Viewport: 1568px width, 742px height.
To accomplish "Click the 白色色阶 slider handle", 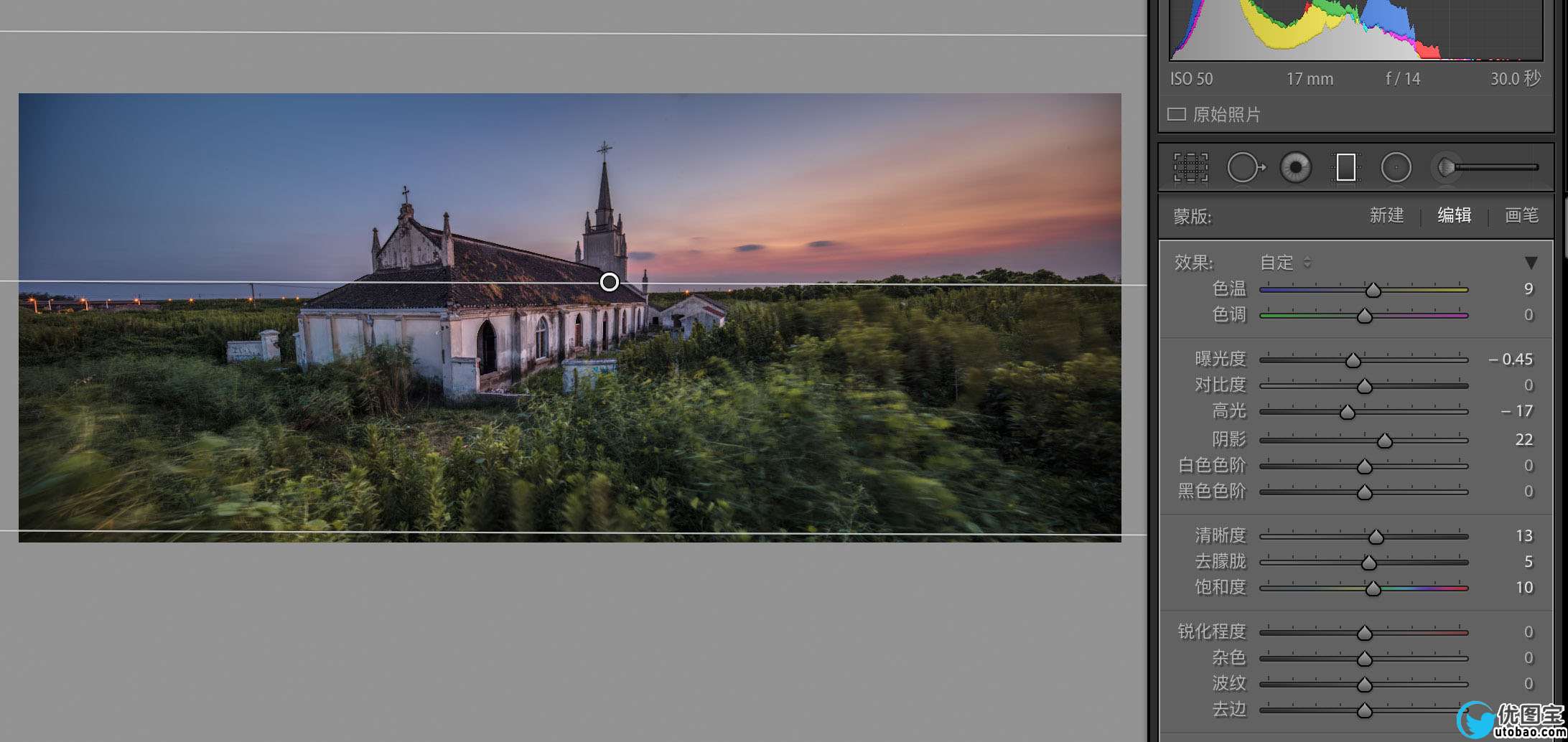I will (1364, 466).
